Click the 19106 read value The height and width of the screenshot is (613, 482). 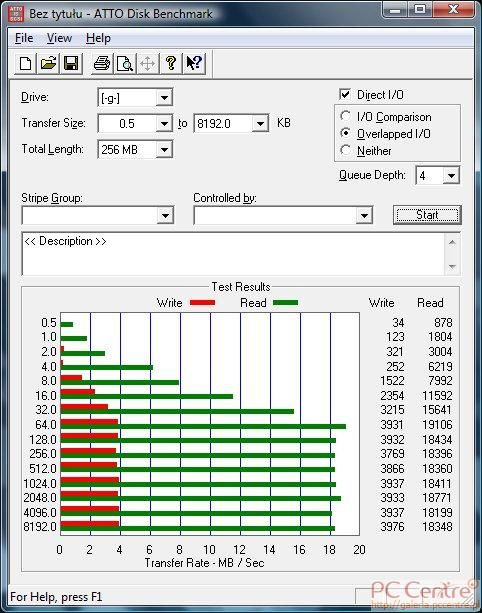tap(437, 425)
